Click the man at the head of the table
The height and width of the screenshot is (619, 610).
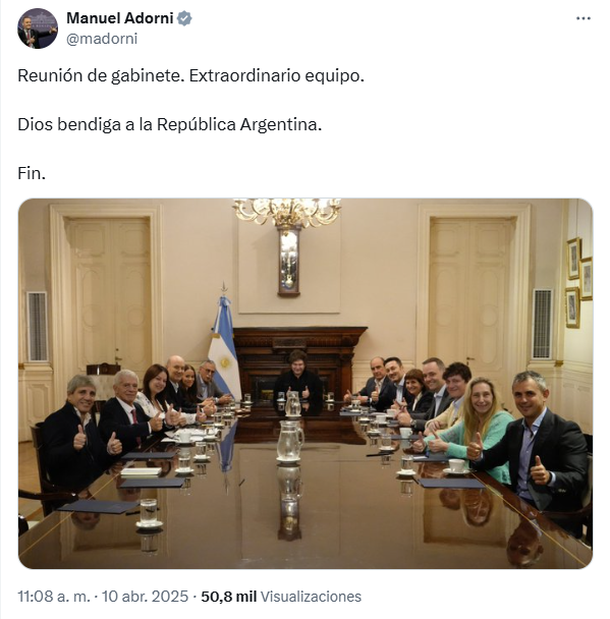coord(298,381)
